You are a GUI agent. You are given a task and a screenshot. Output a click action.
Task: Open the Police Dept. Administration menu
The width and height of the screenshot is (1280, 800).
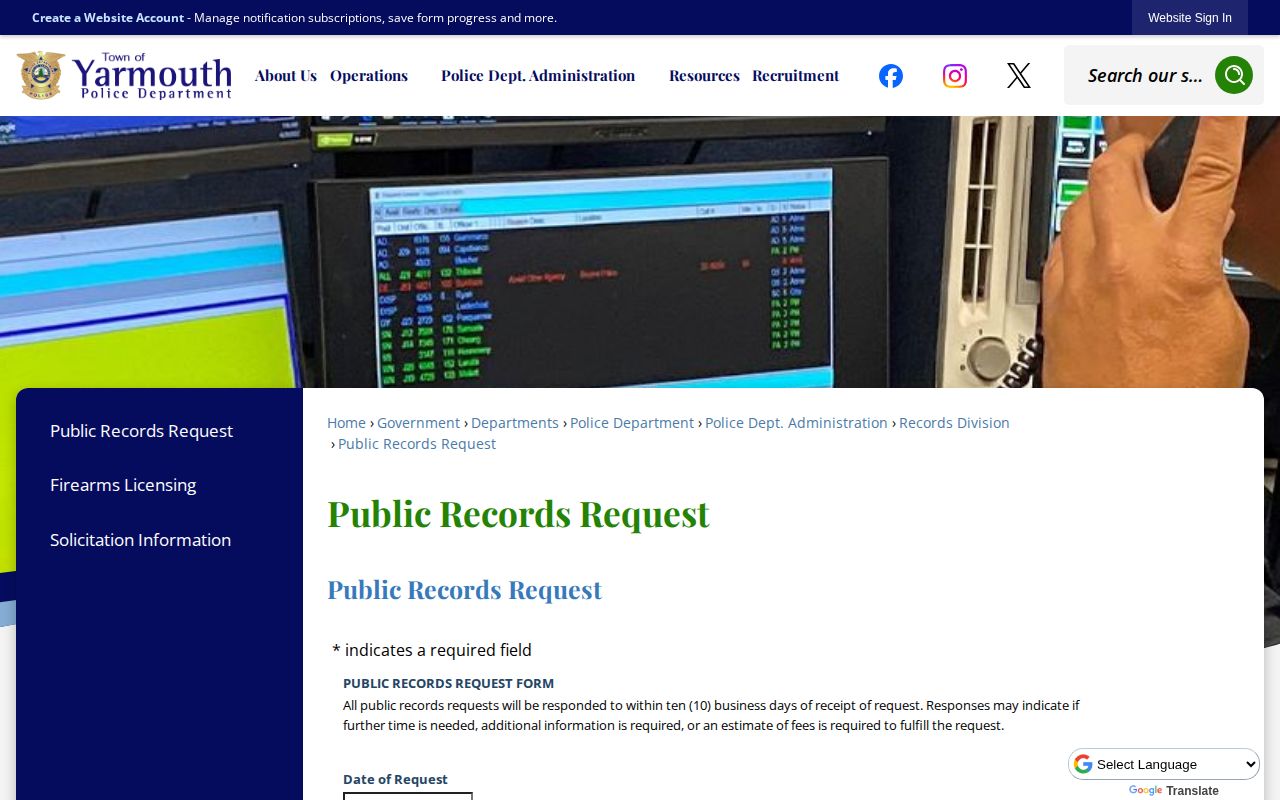538,76
